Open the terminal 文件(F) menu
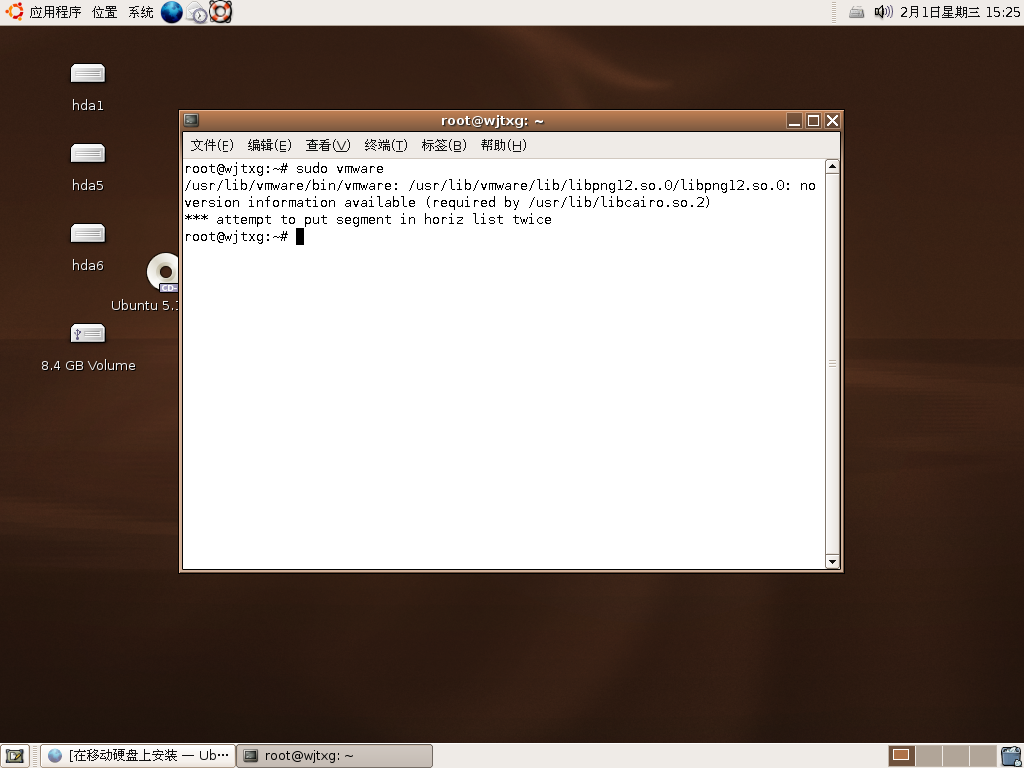1024x768 pixels. coord(212,145)
